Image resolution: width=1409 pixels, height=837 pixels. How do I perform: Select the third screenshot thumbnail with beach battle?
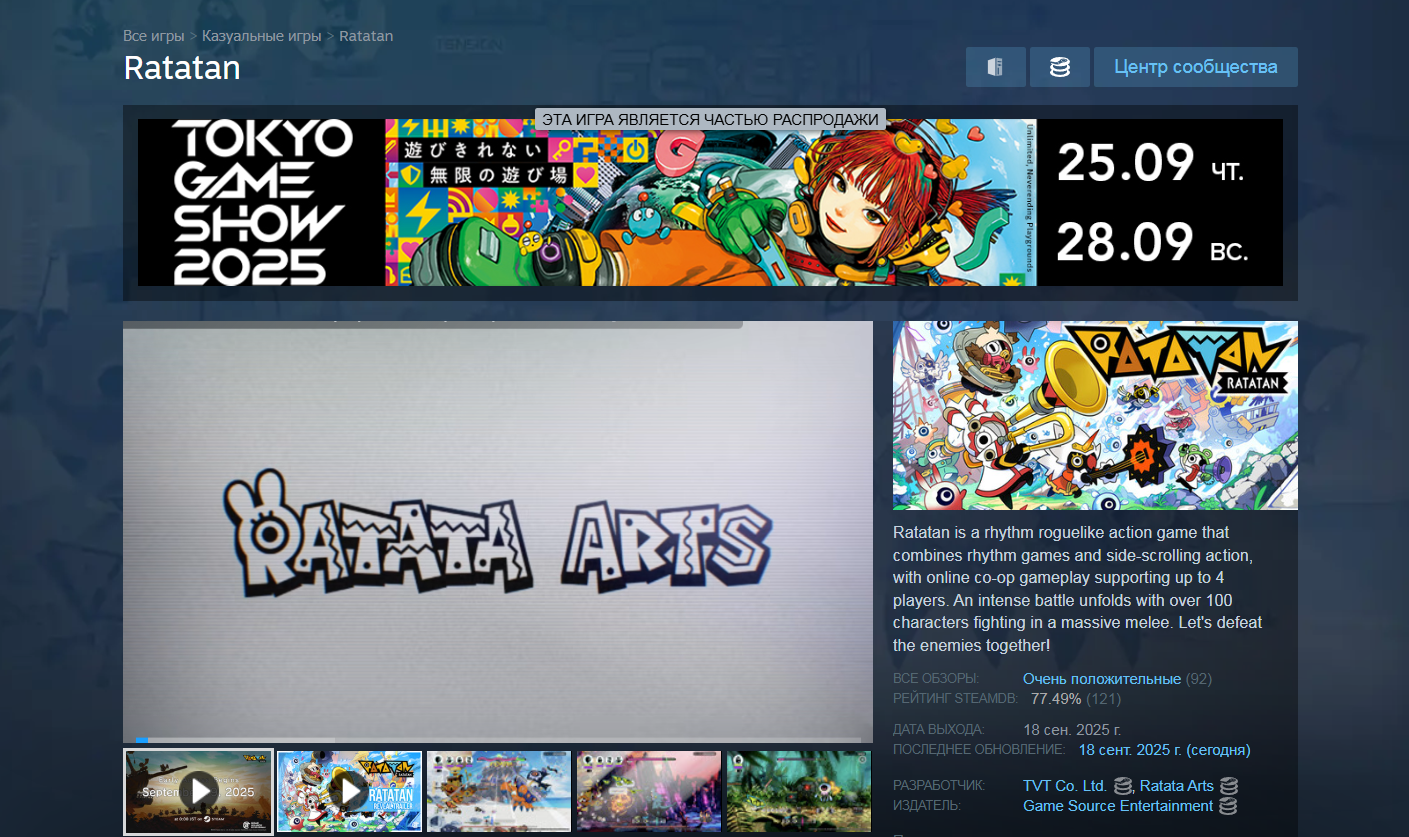pos(499,791)
